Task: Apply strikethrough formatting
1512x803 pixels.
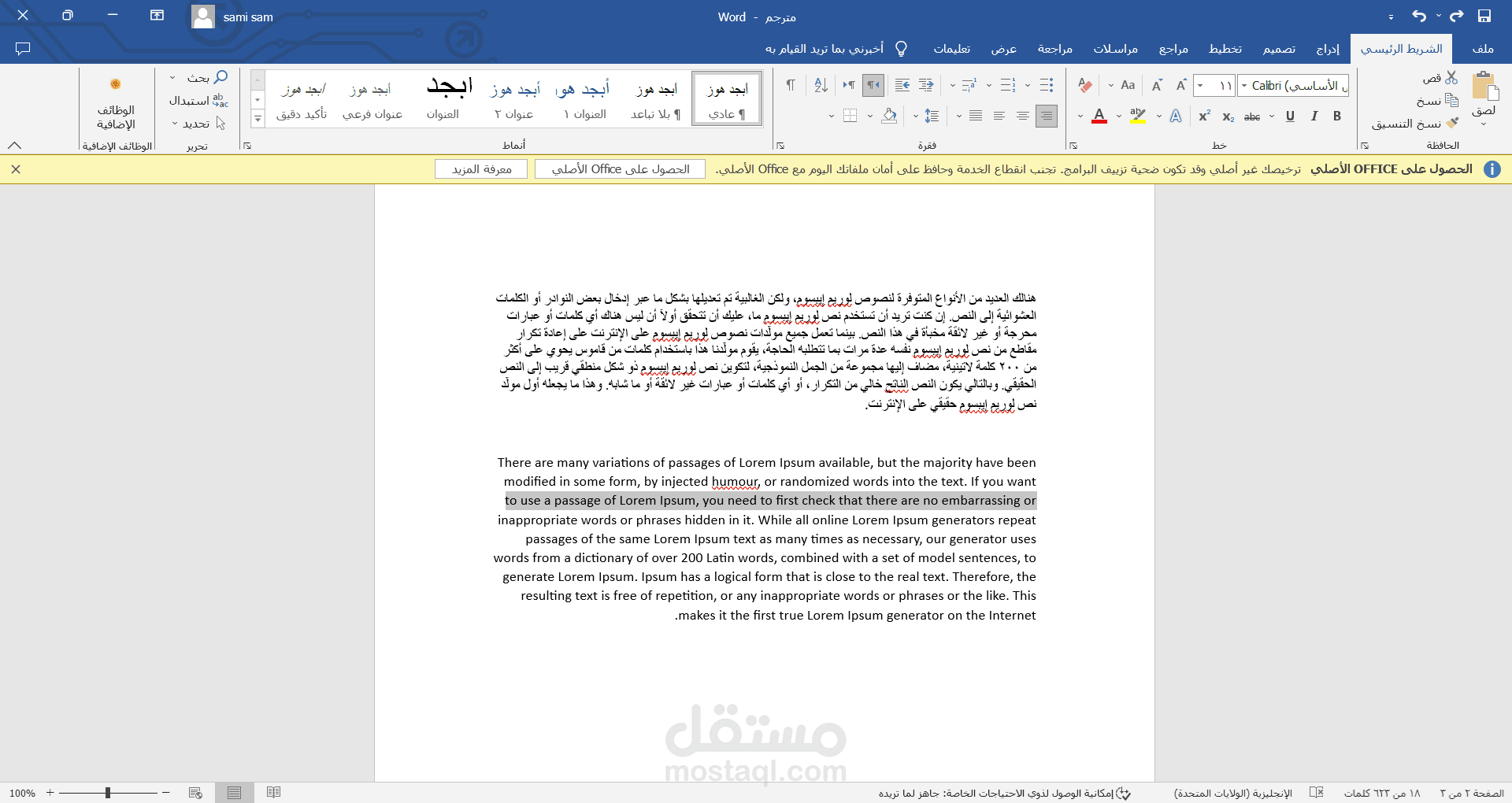Action: click(x=1251, y=116)
